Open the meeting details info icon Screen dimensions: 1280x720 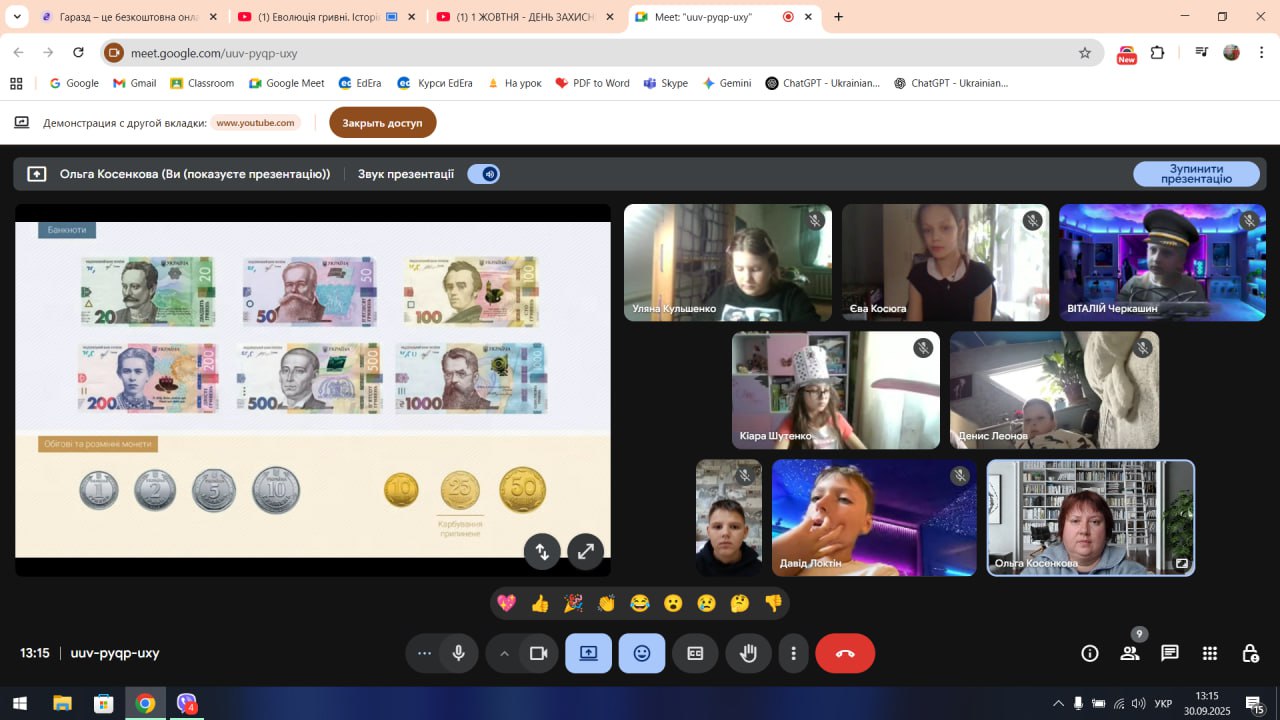[1090, 653]
